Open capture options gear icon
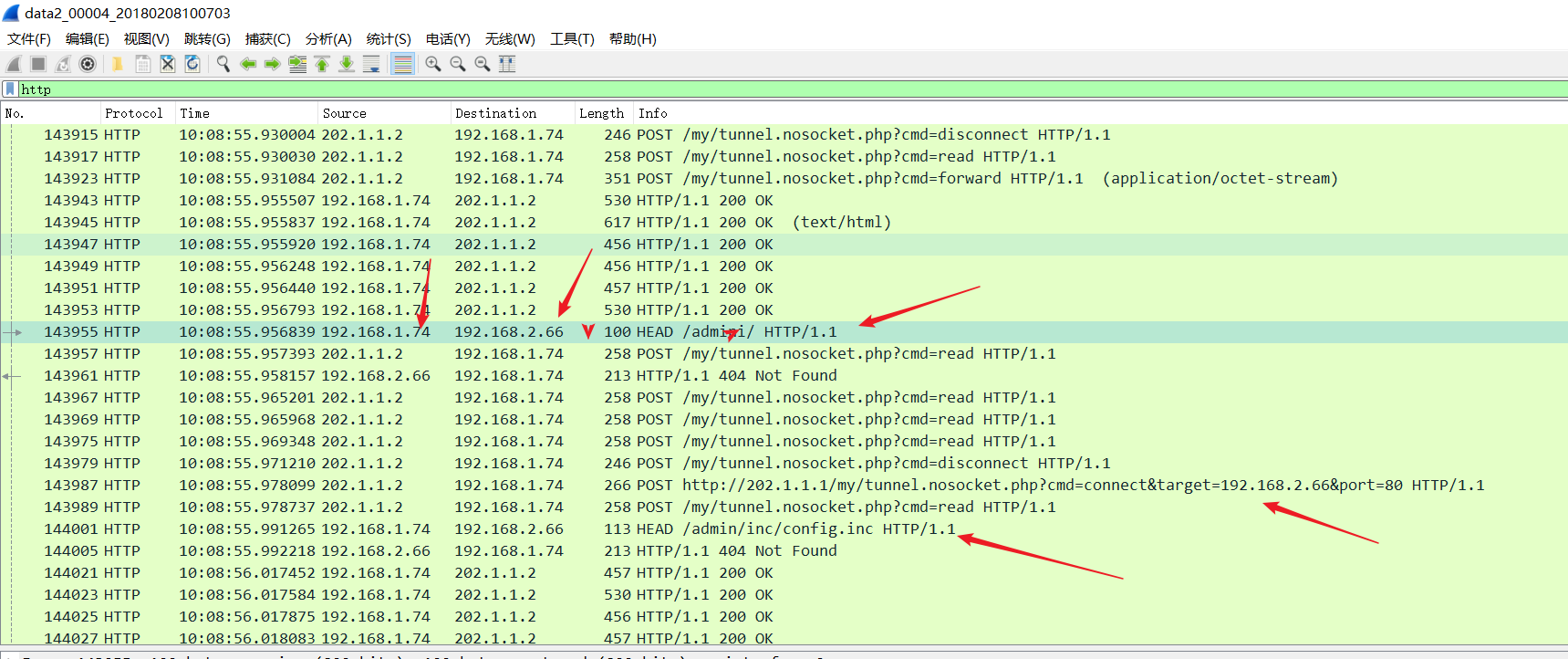 (88, 64)
